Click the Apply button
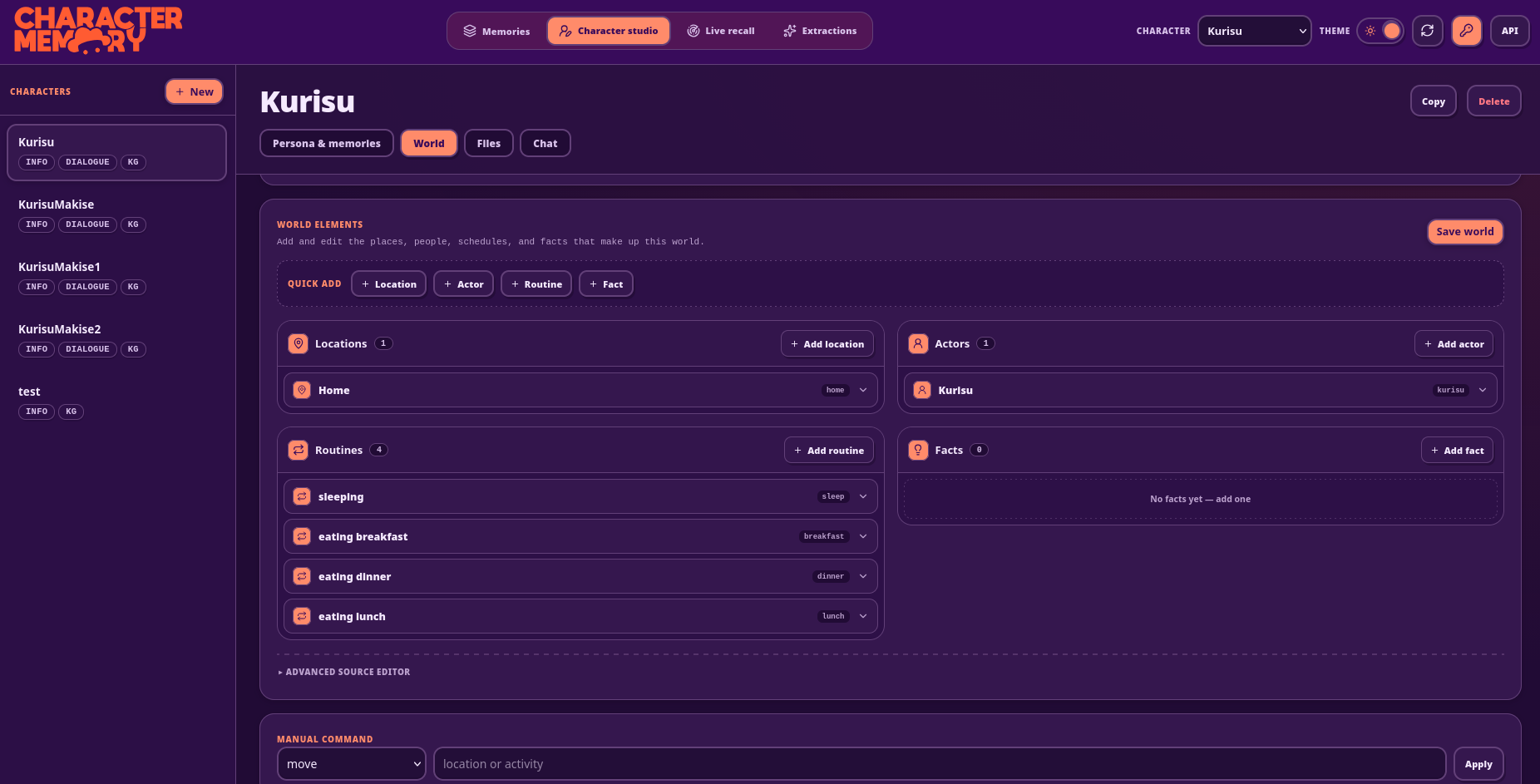 [1478, 764]
